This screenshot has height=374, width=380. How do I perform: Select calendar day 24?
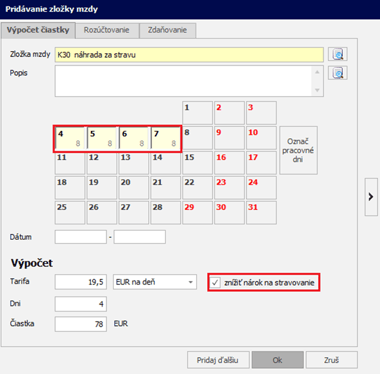[x=261, y=188]
